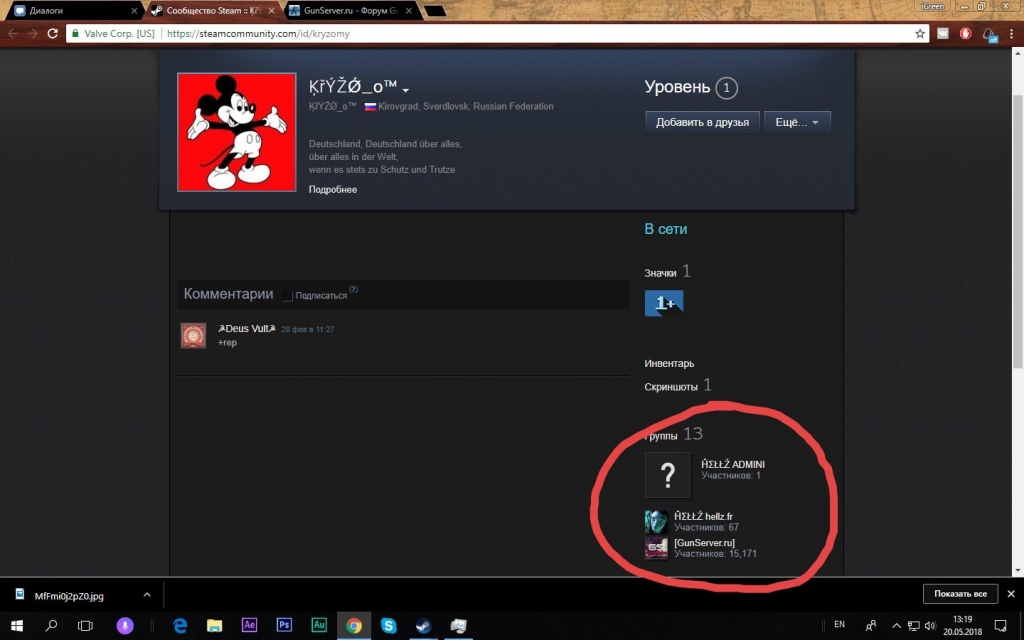Open Adobe Audition from the taskbar
The image size is (1024, 640).
[319, 625]
